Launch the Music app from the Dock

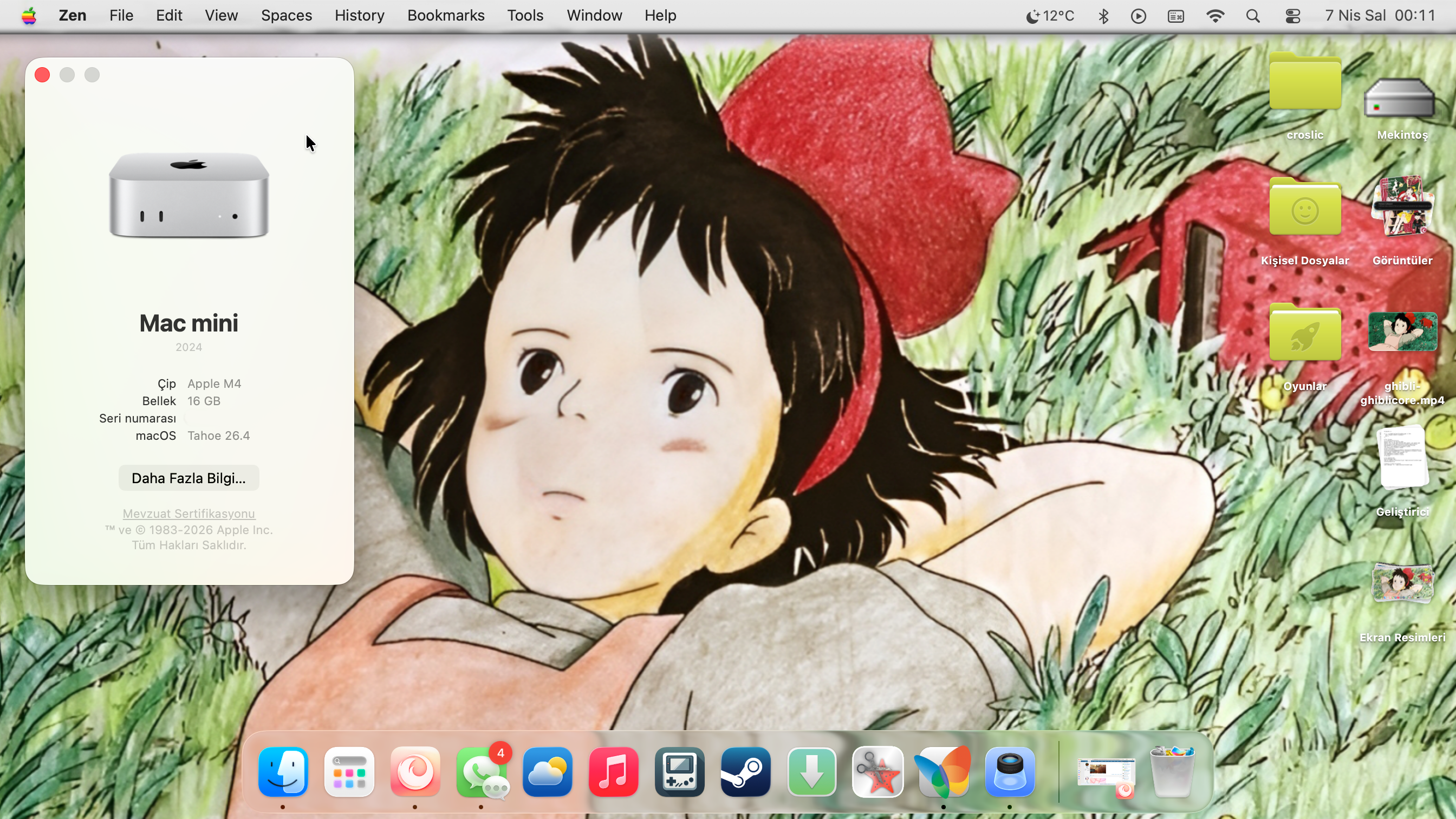click(614, 771)
